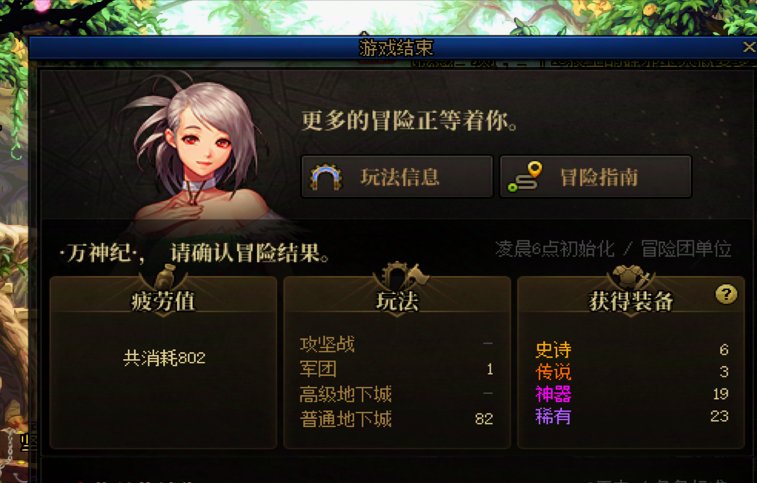Click the 共消耗802 fatigue text
Screen dimensions: 757x483
click(x=164, y=358)
